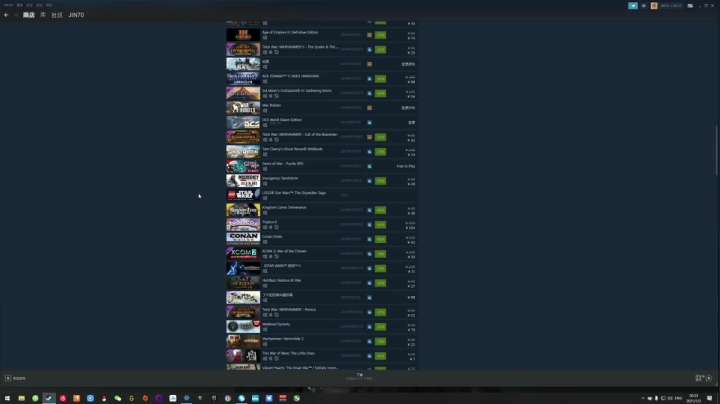720x404 pixels.
Task: Click the discount badge for Age of Empires III
Action: [x=380, y=35]
